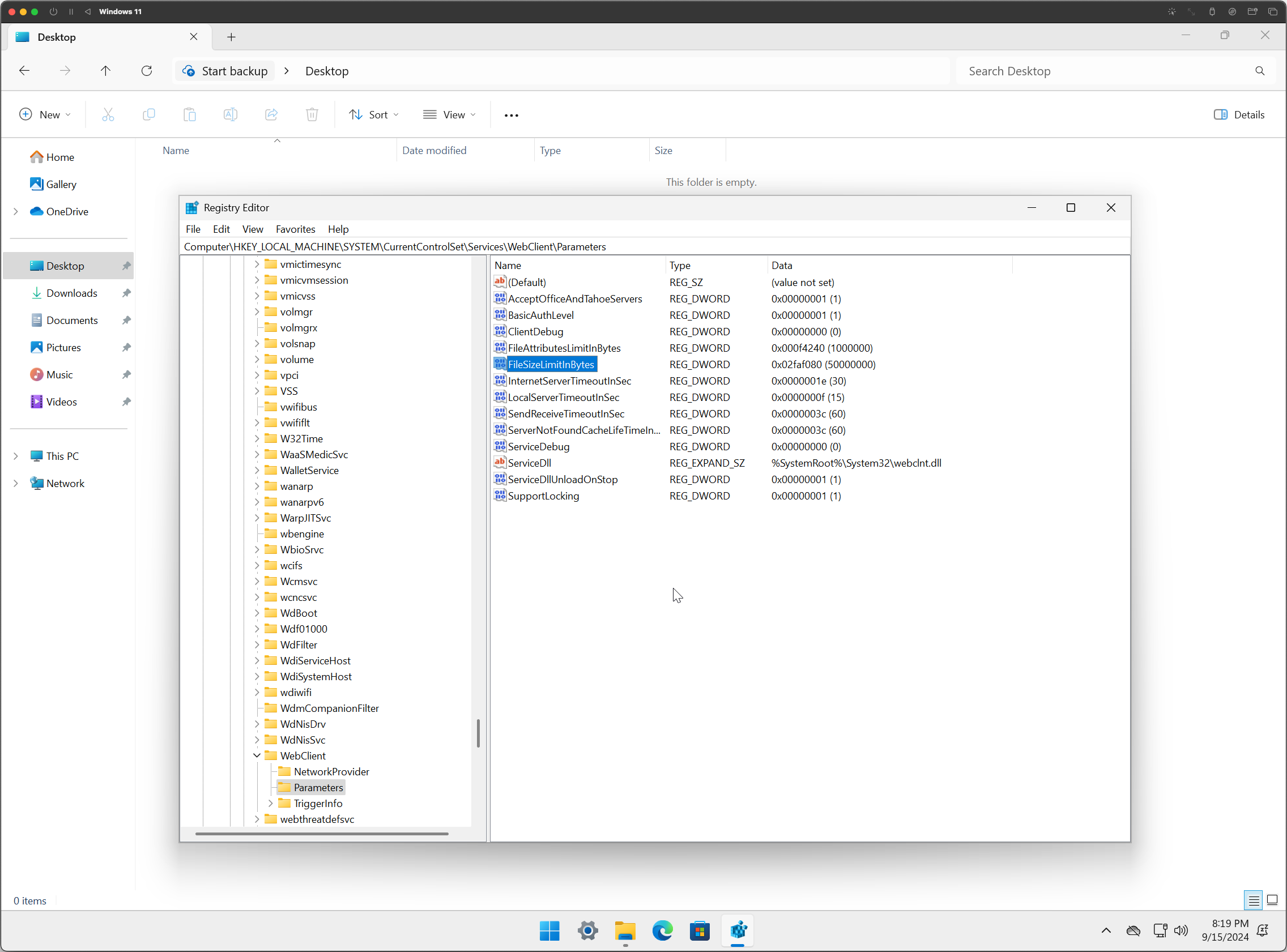1287x952 pixels.
Task: Click the BasicAuthLevel DWORD value icon
Action: pyautogui.click(x=500, y=315)
